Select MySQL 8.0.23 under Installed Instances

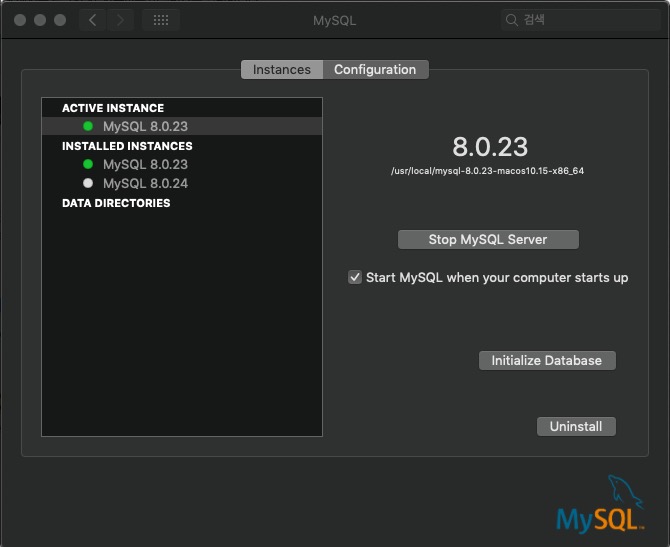pyautogui.click(x=182, y=164)
